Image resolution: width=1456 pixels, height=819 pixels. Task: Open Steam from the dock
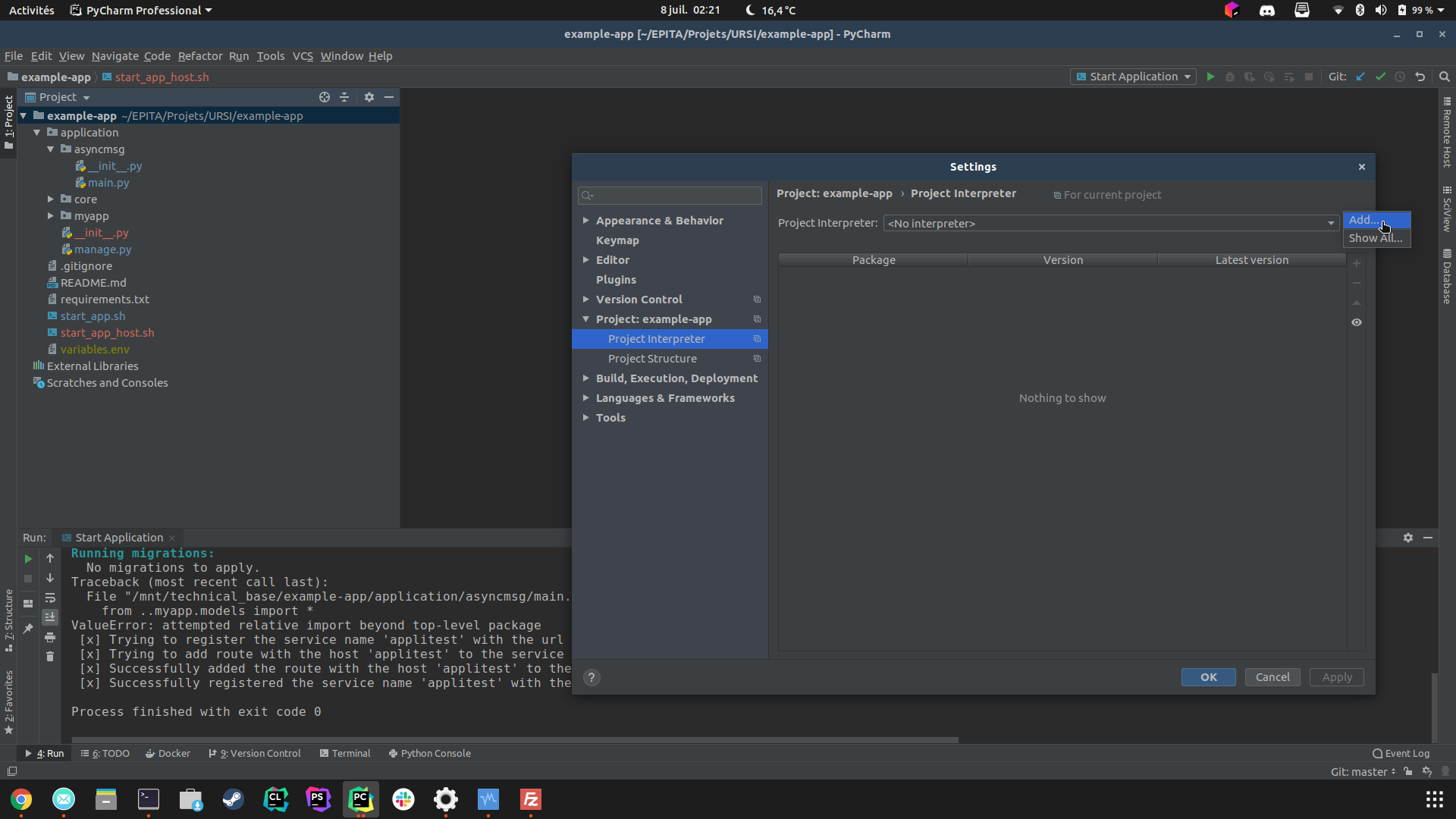coord(234,799)
